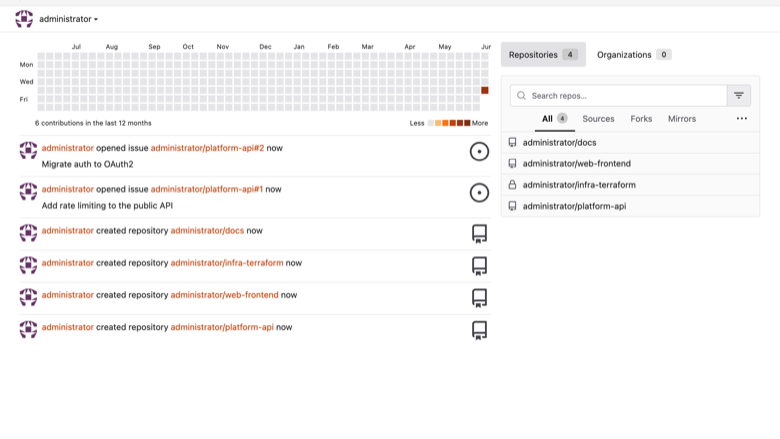The width and height of the screenshot is (780, 439).
Task: Click administrator name in platform-api#1 activity row
Action: click(68, 189)
